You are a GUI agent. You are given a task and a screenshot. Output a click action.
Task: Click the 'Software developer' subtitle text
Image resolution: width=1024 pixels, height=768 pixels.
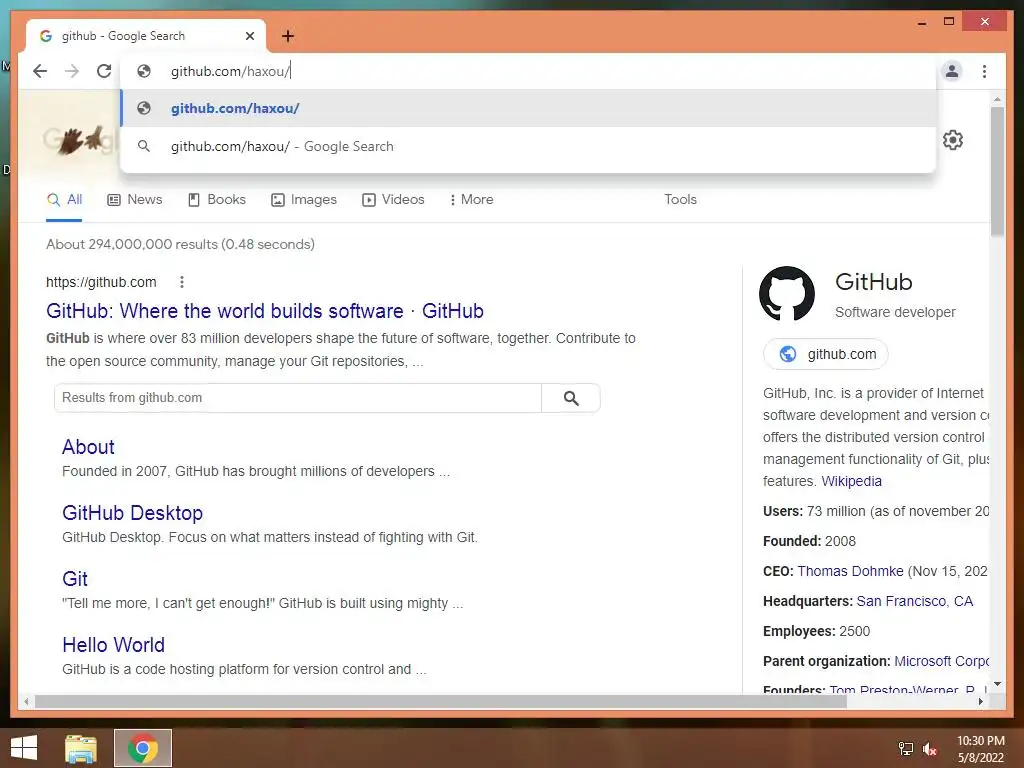pyautogui.click(x=895, y=312)
